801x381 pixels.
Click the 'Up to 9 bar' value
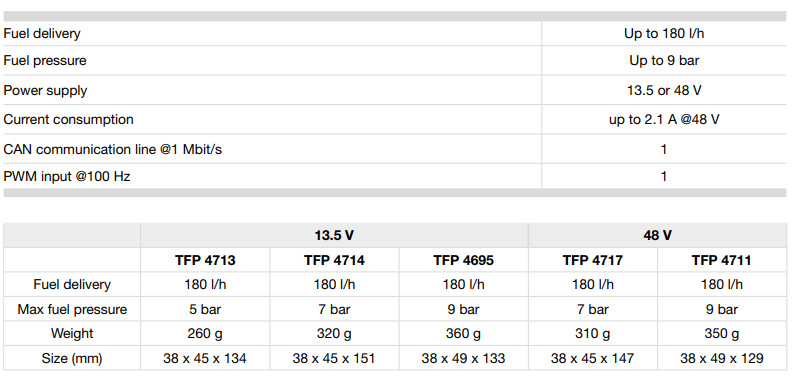tap(664, 60)
